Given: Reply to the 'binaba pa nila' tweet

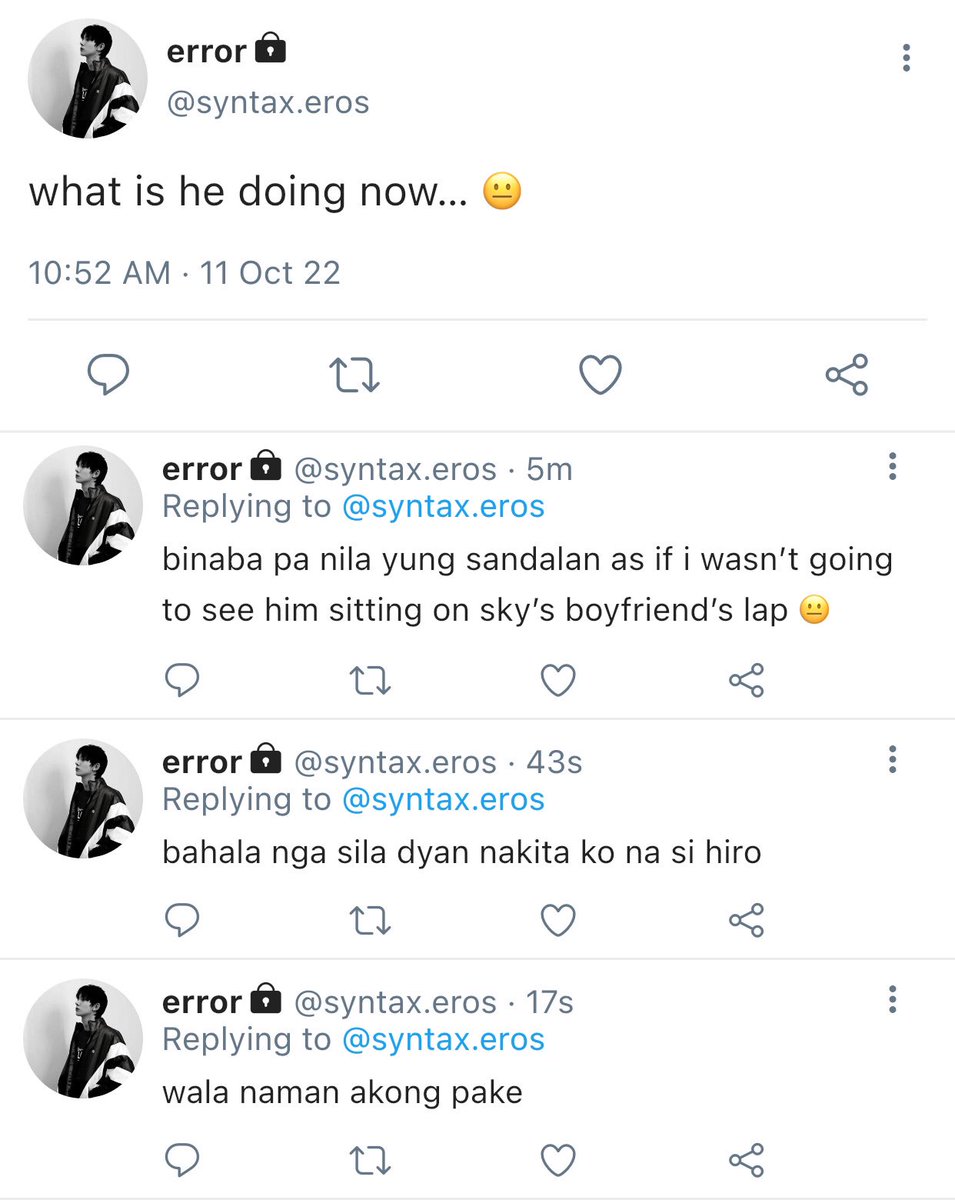Looking at the screenshot, I should pos(181,680).
